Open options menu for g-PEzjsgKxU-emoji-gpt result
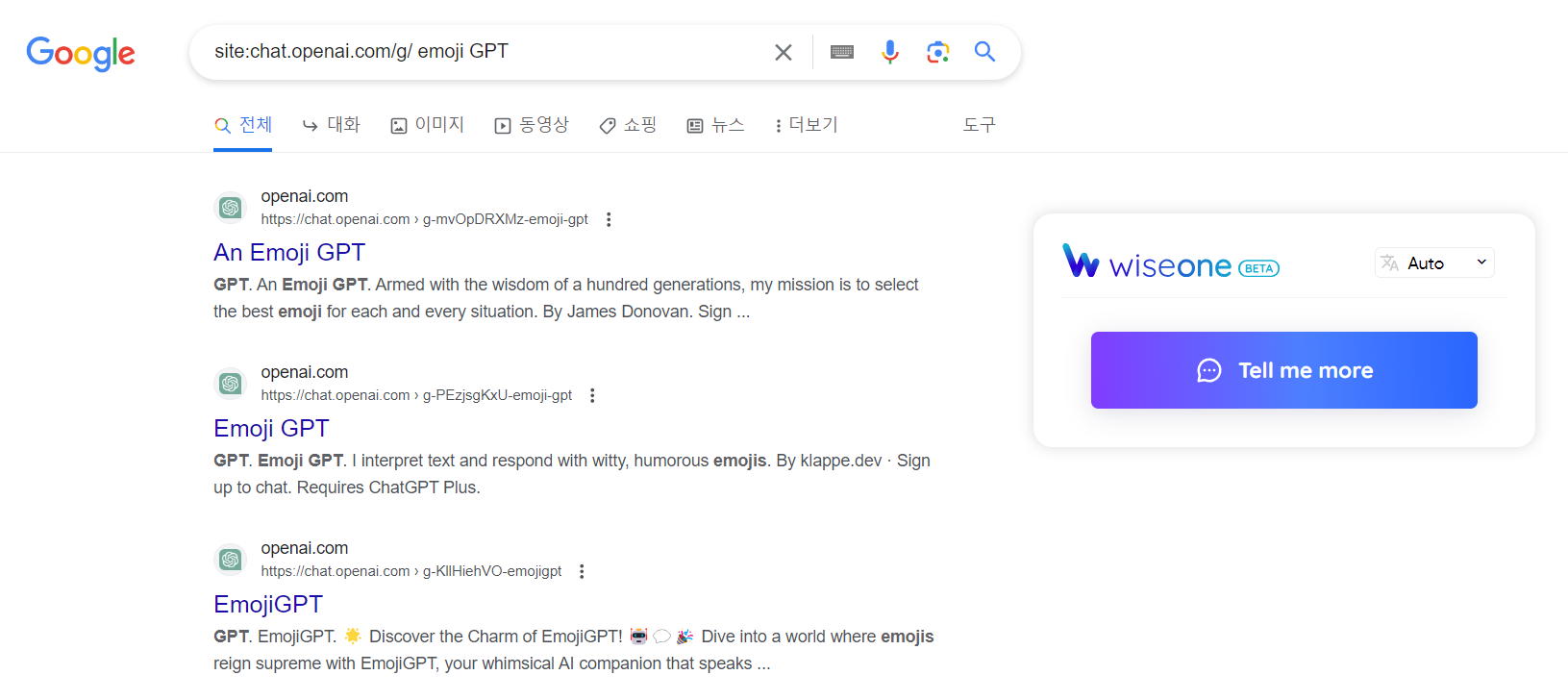The image size is (1568, 700). pyautogui.click(x=592, y=395)
